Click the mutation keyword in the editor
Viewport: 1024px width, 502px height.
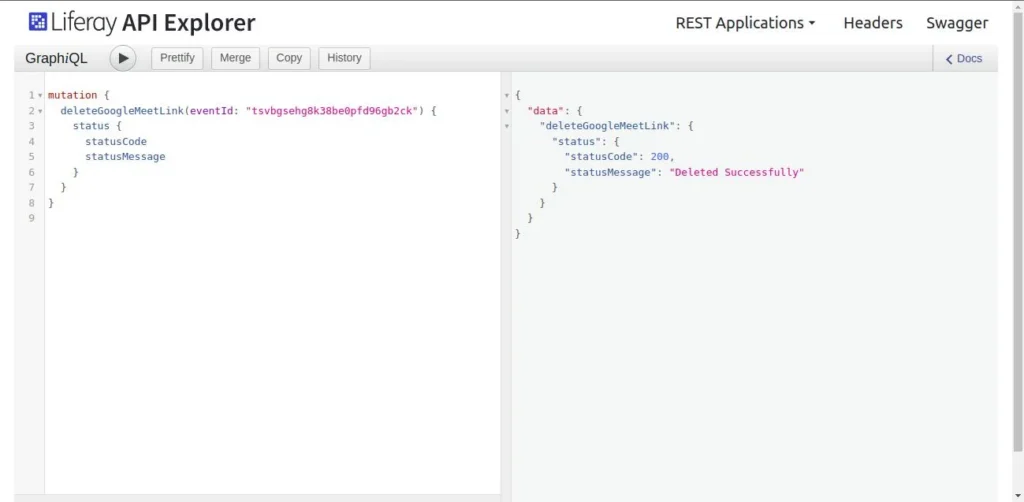click(72, 95)
